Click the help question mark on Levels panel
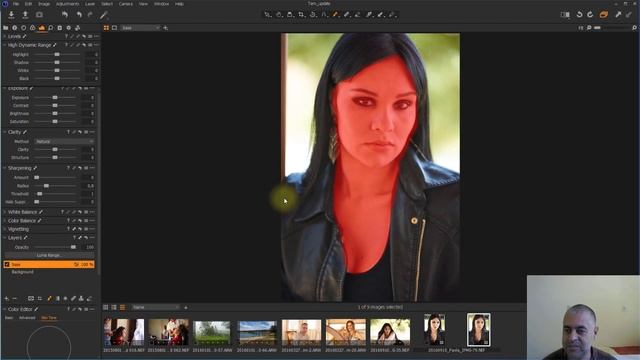The width and height of the screenshot is (640, 360). [x=66, y=36]
